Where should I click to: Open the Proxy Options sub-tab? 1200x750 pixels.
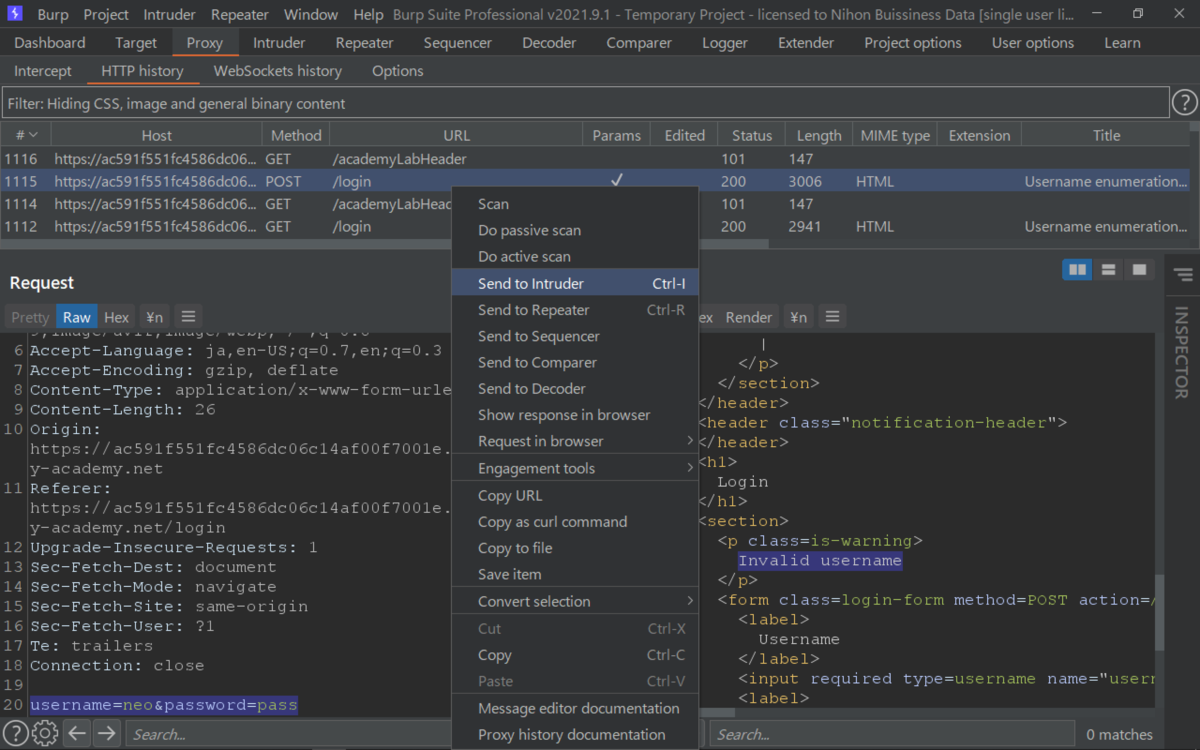(x=398, y=71)
